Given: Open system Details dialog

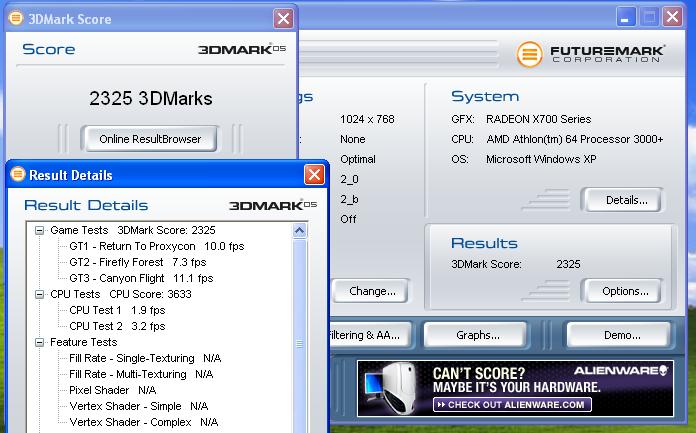Looking at the screenshot, I should [x=622, y=200].
